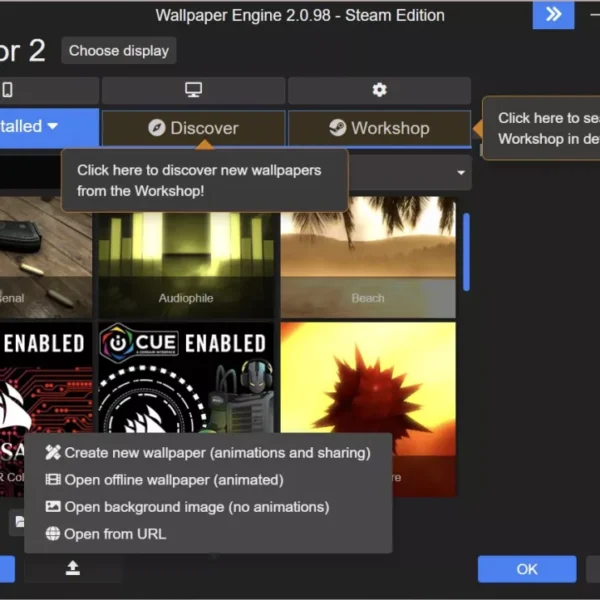Switch to the Discover tab
The height and width of the screenshot is (600, 600).
click(193, 128)
